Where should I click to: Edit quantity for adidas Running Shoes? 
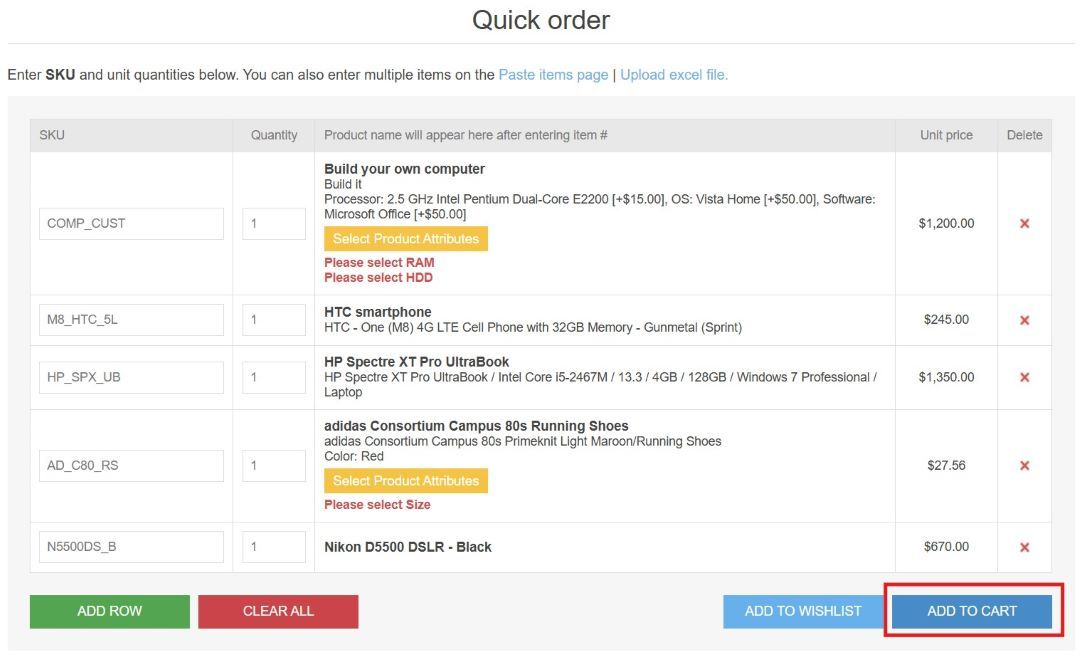(273, 466)
